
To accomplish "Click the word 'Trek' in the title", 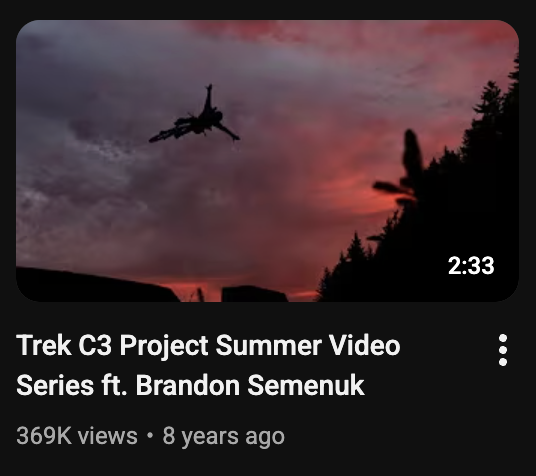I will [44, 345].
